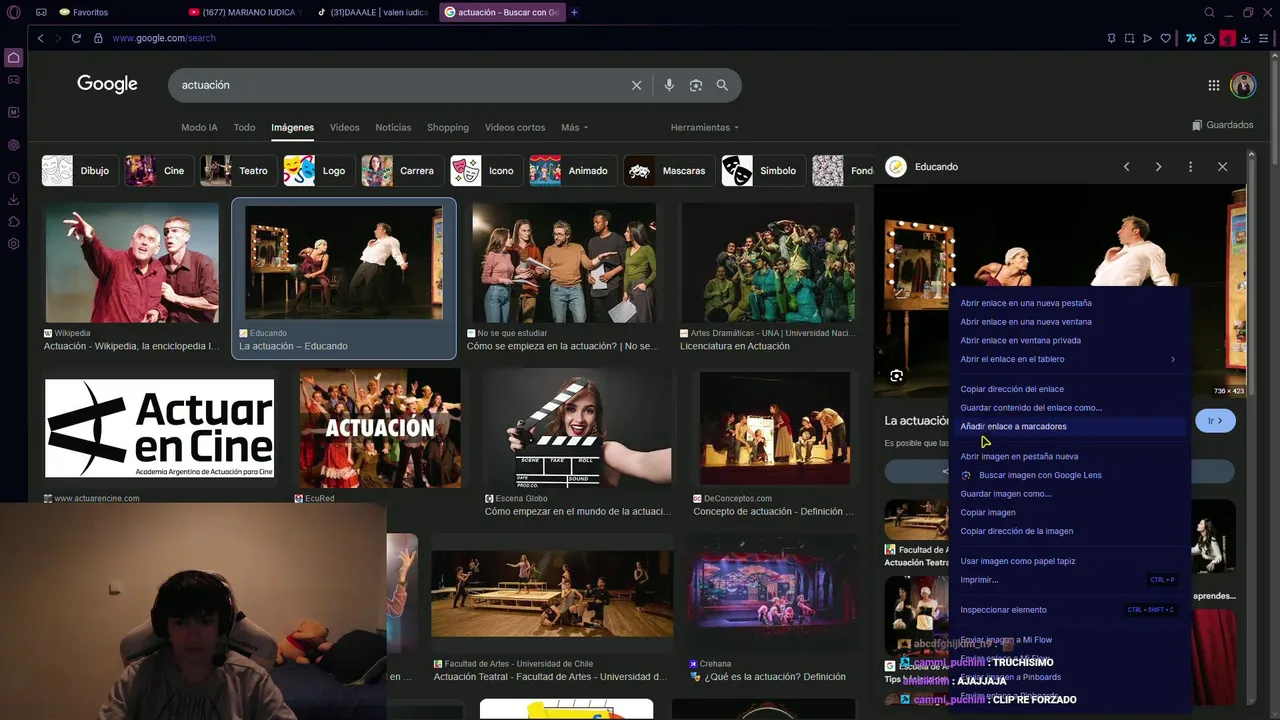Switch to the Videos cortos tab
Viewport: 1280px width, 720px height.
tap(515, 128)
